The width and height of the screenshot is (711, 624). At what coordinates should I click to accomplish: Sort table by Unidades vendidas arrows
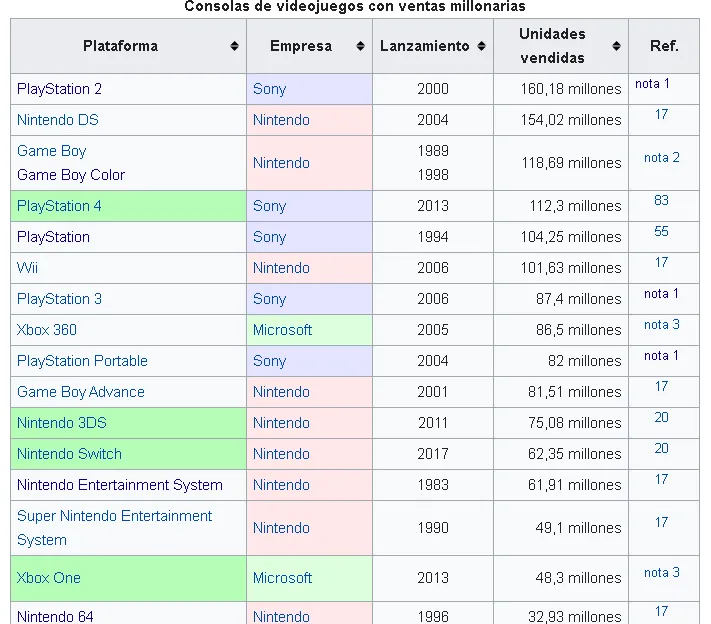(x=616, y=46)
